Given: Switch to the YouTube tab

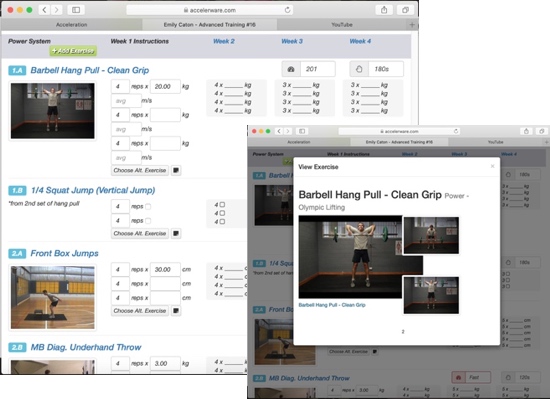Looking at the screenshot, I should pos(342,25).
